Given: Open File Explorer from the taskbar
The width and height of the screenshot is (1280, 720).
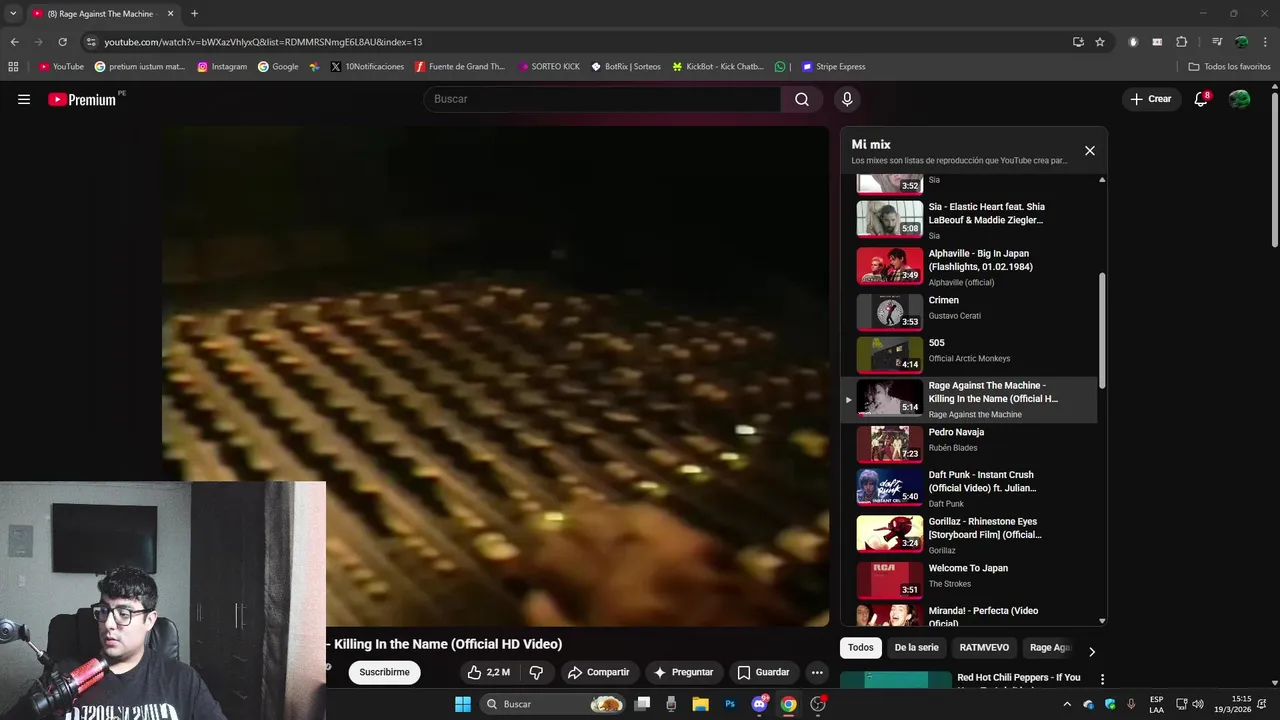Looking at the screenshot, I should coord(700,704).
